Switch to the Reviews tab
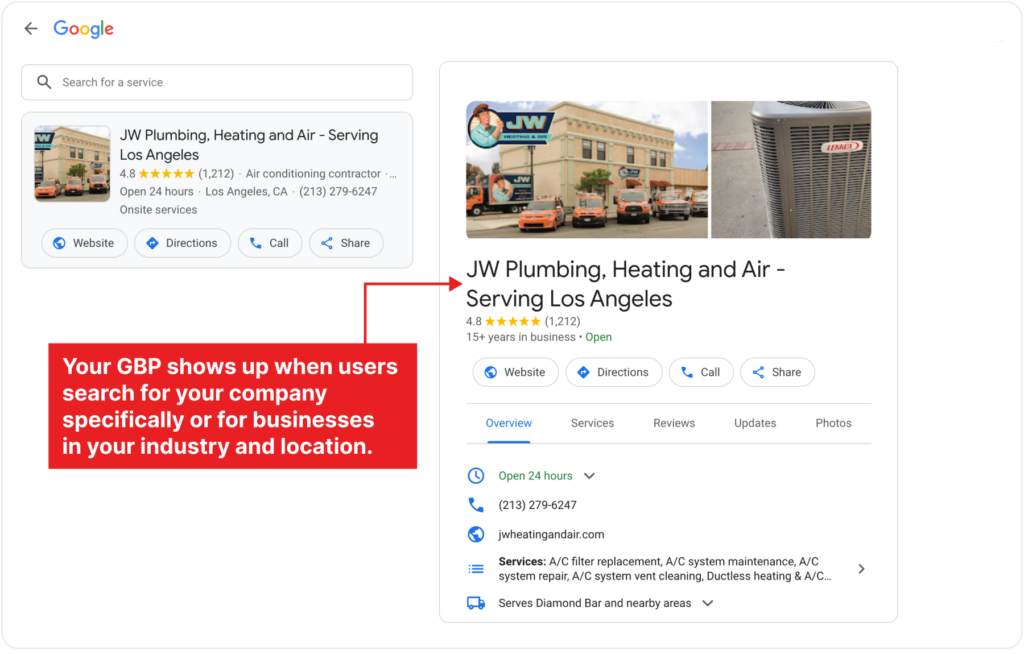Viewport: 1024px width, 654px height. pos(673,422)
